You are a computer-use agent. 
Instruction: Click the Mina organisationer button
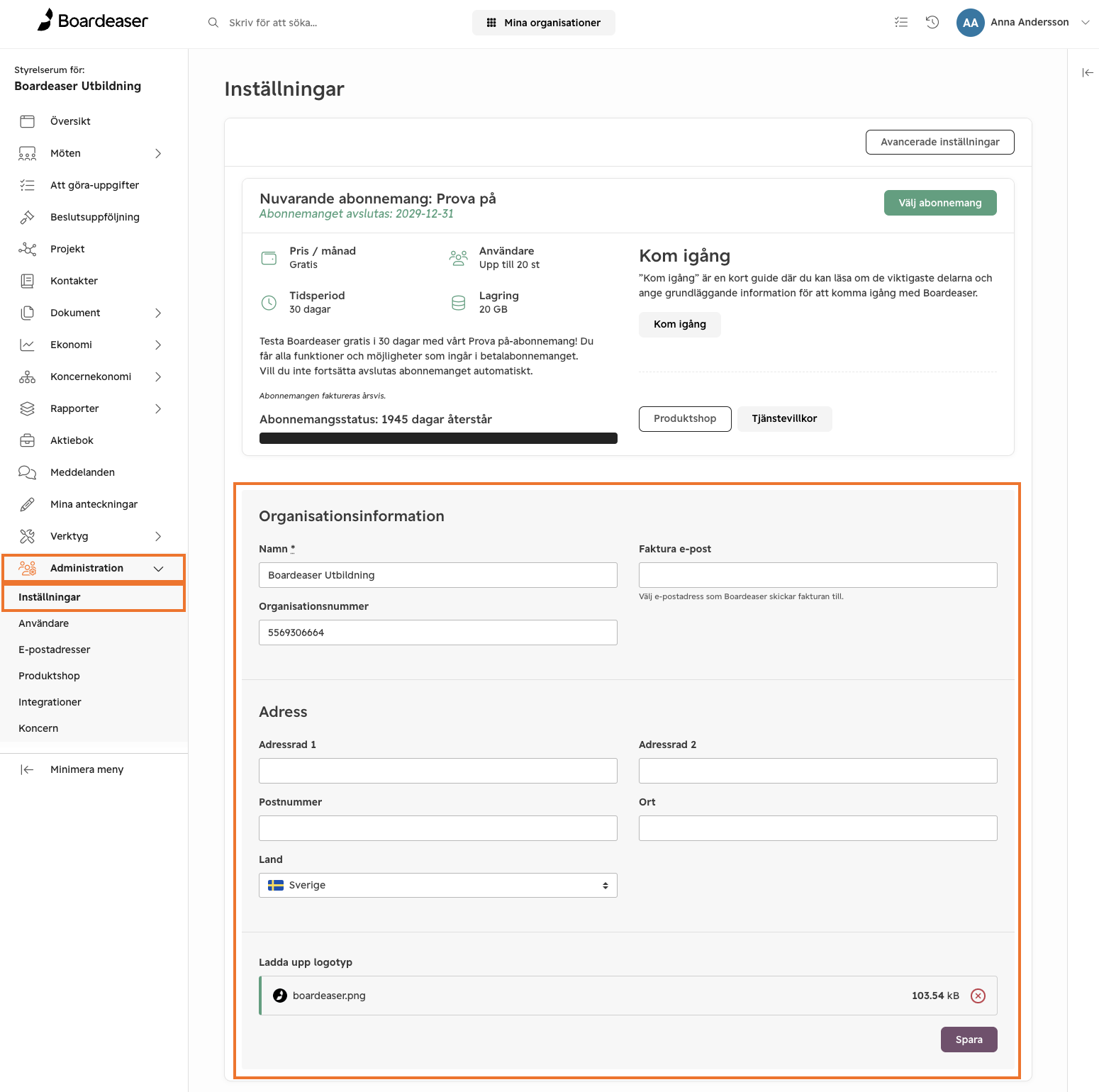click(543, 23)
